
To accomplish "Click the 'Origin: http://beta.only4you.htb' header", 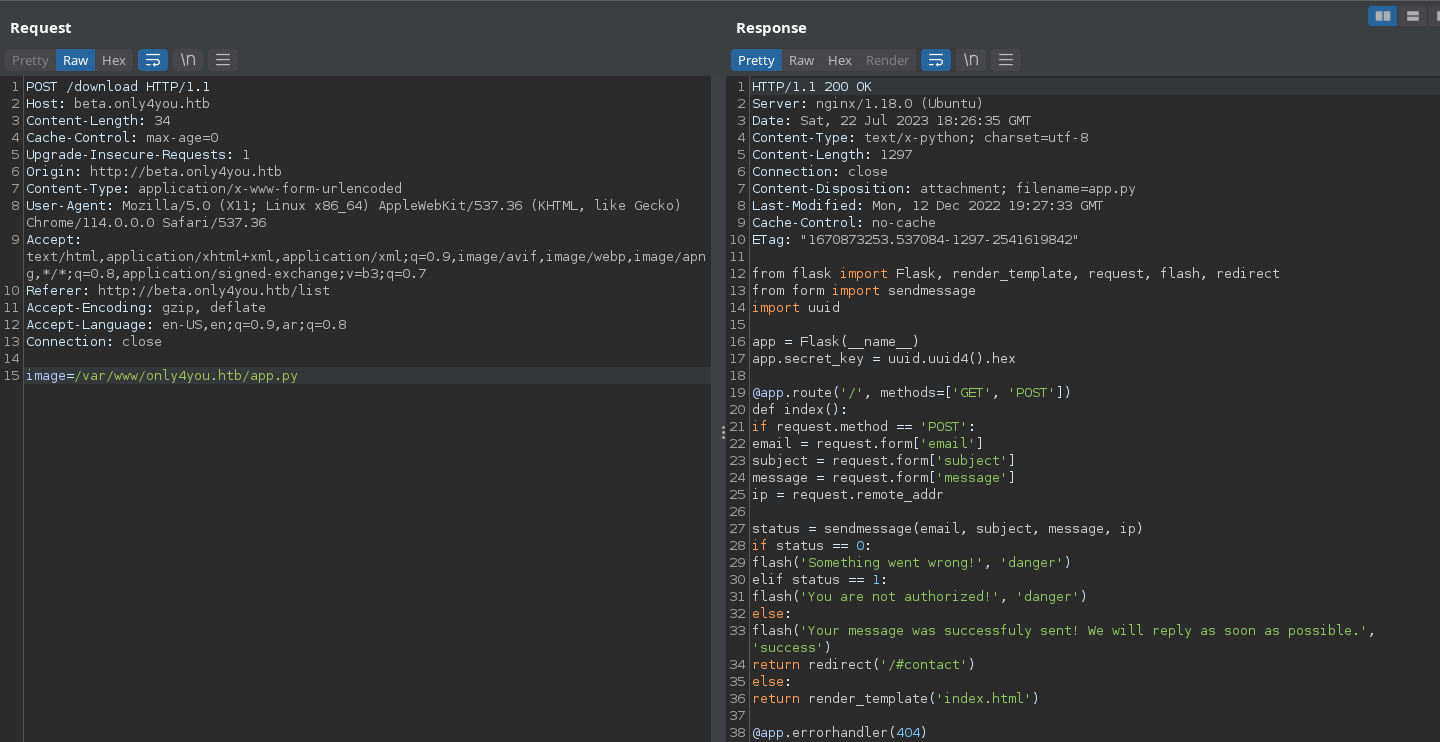I will [x=154, y=172].
